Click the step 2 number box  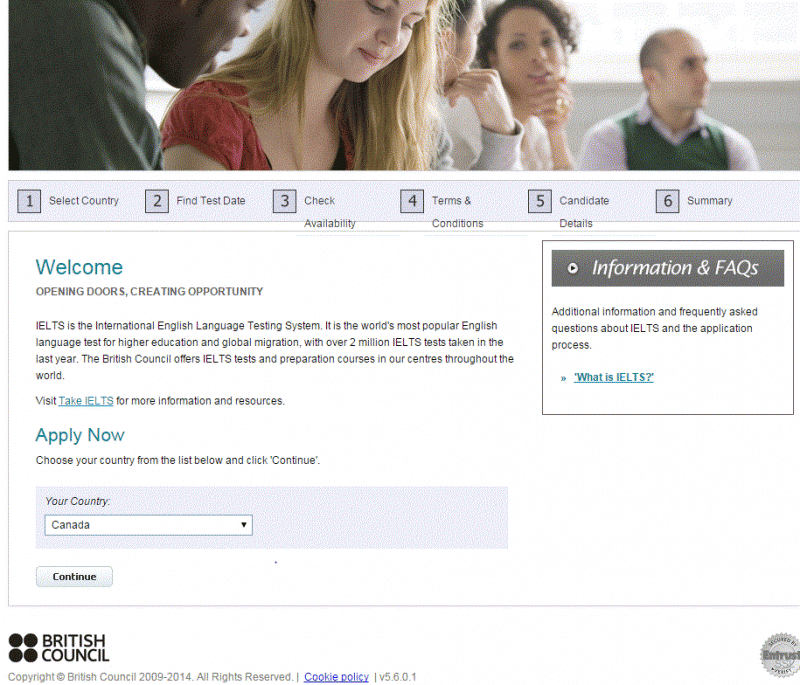tap(157, 201)
